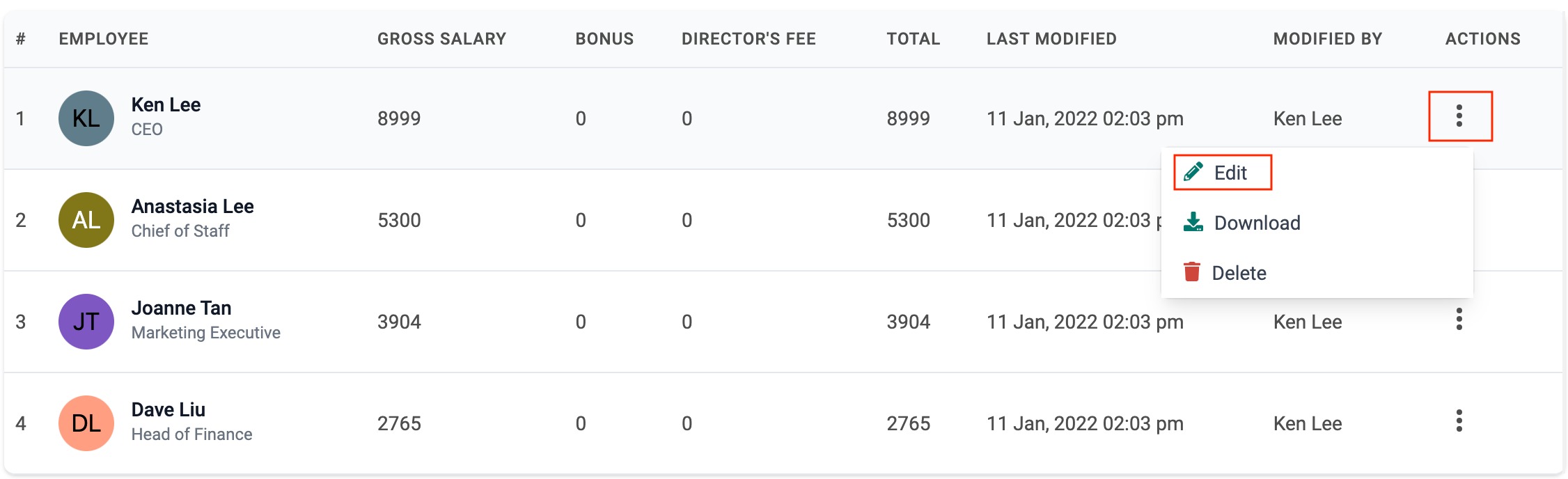Open Ken Lee's three-dot actions menu
The width and height of the screenshot is (1568, 479).
1459,116
